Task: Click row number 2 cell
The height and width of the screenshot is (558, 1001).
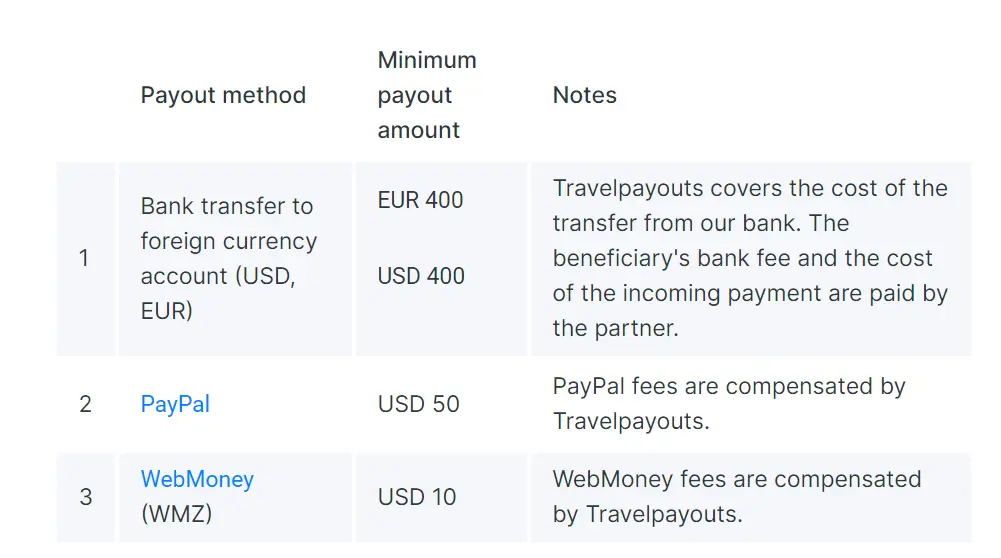Action: click(85, 404)
